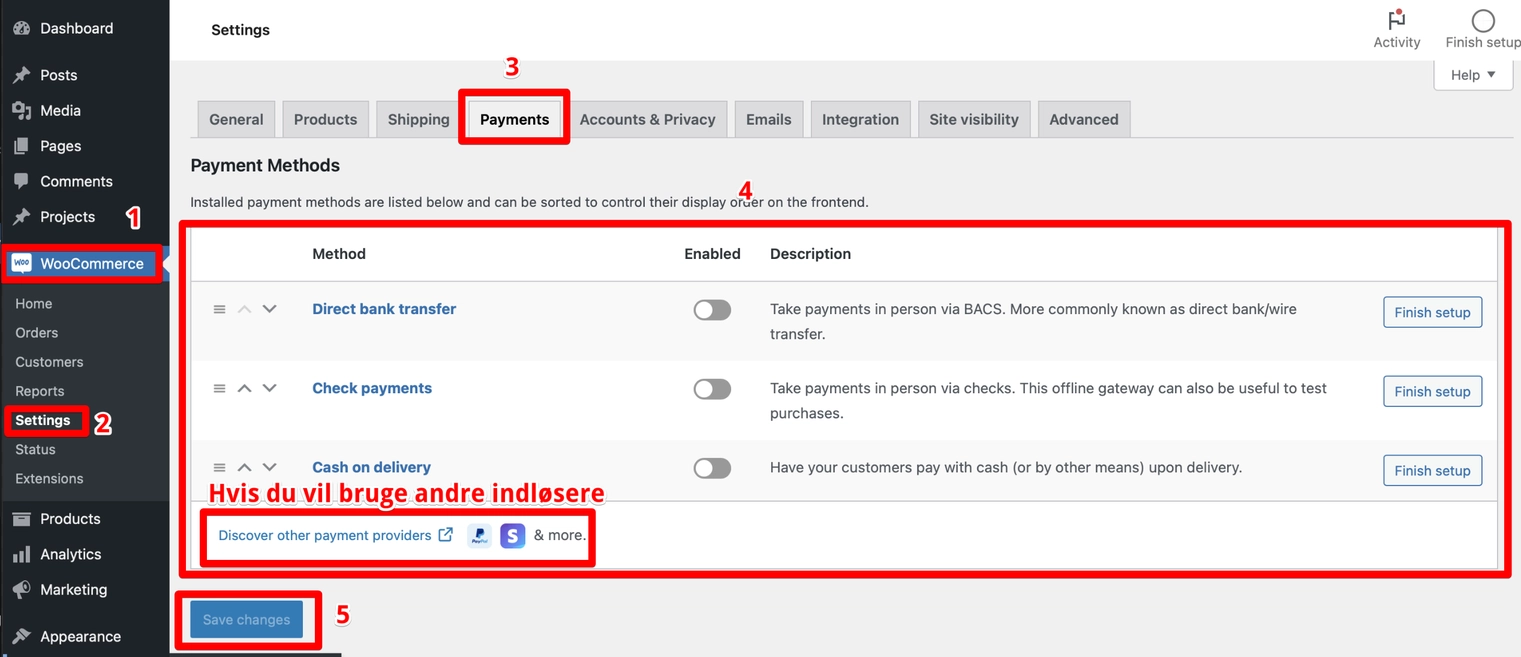Grab the Direct bank transfer drag handle
The image size is (1521, 657).
(x=219, y=310)
